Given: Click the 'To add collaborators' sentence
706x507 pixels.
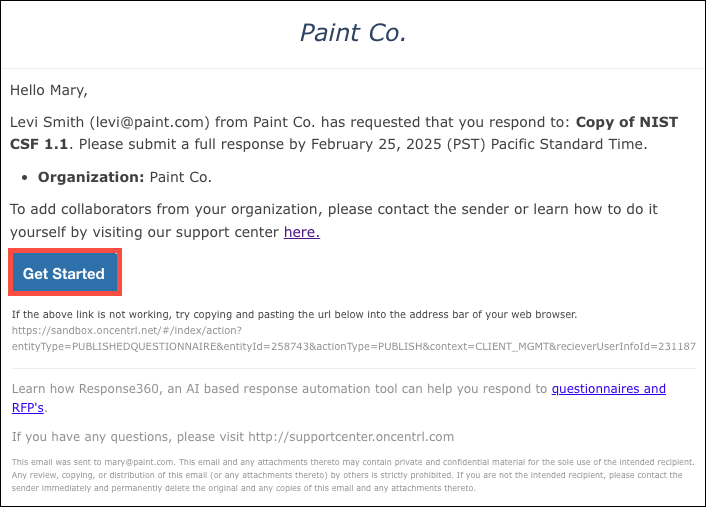Looking at the screenshot, I should pos(334,221).
